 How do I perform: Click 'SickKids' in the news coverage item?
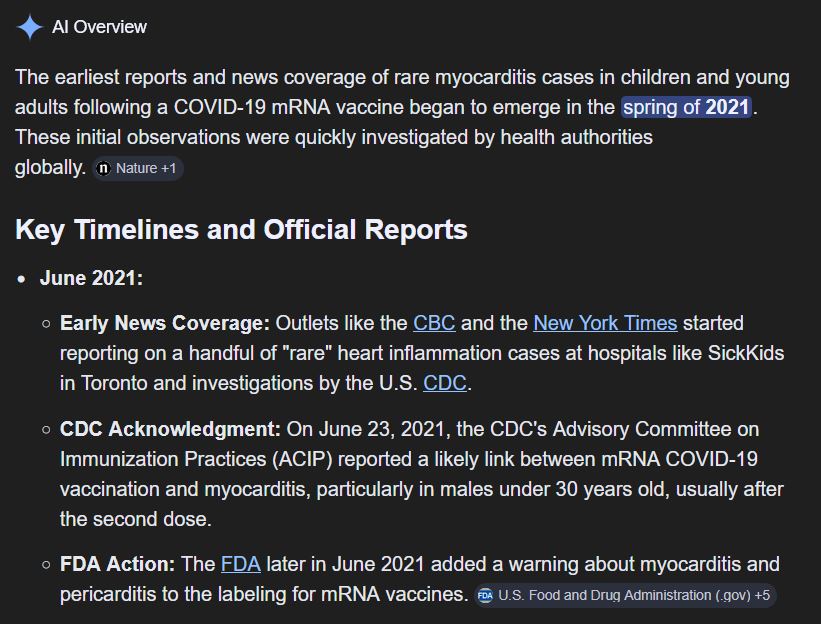click(746, 353)
